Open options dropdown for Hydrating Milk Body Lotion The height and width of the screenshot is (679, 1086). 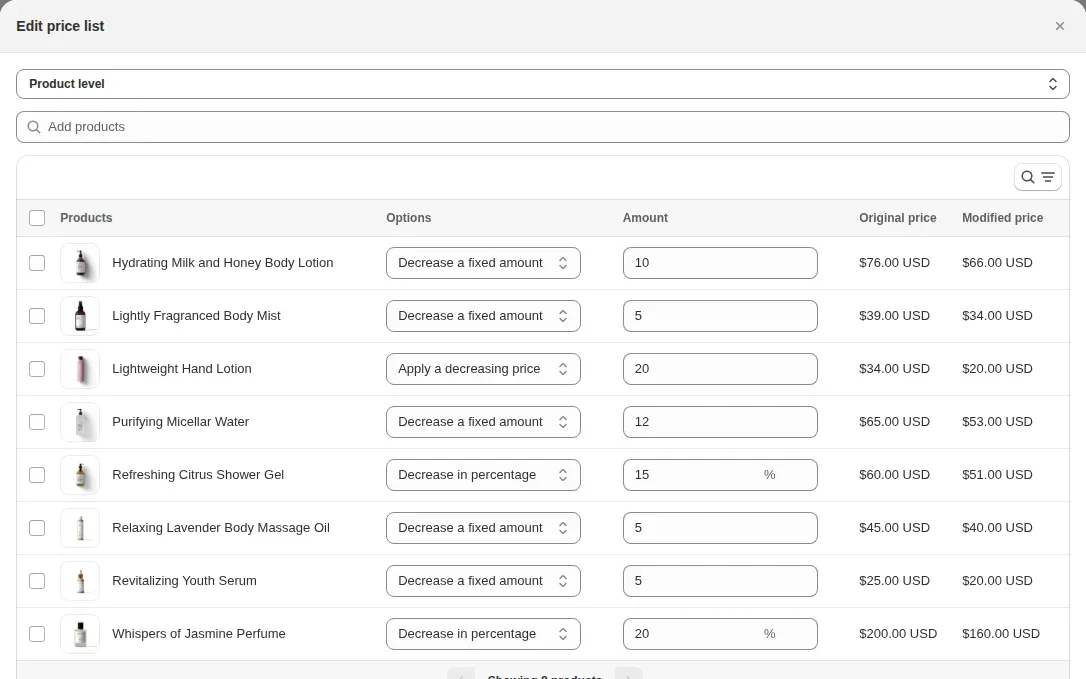point(483,263)
